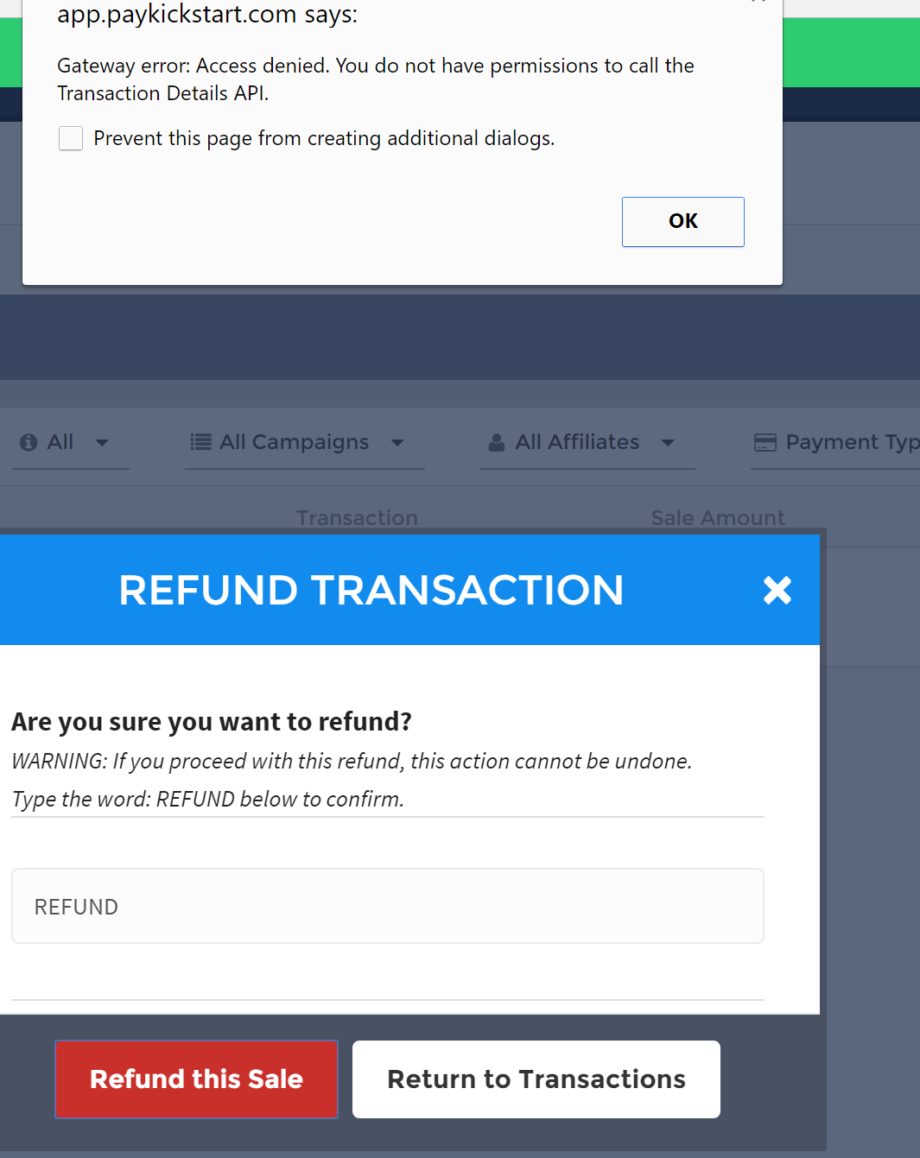The height and width of the screenshot is (1158, 920).
Task: Expand the All Affiliates dropdown arrow
Action: pos(667,443)
